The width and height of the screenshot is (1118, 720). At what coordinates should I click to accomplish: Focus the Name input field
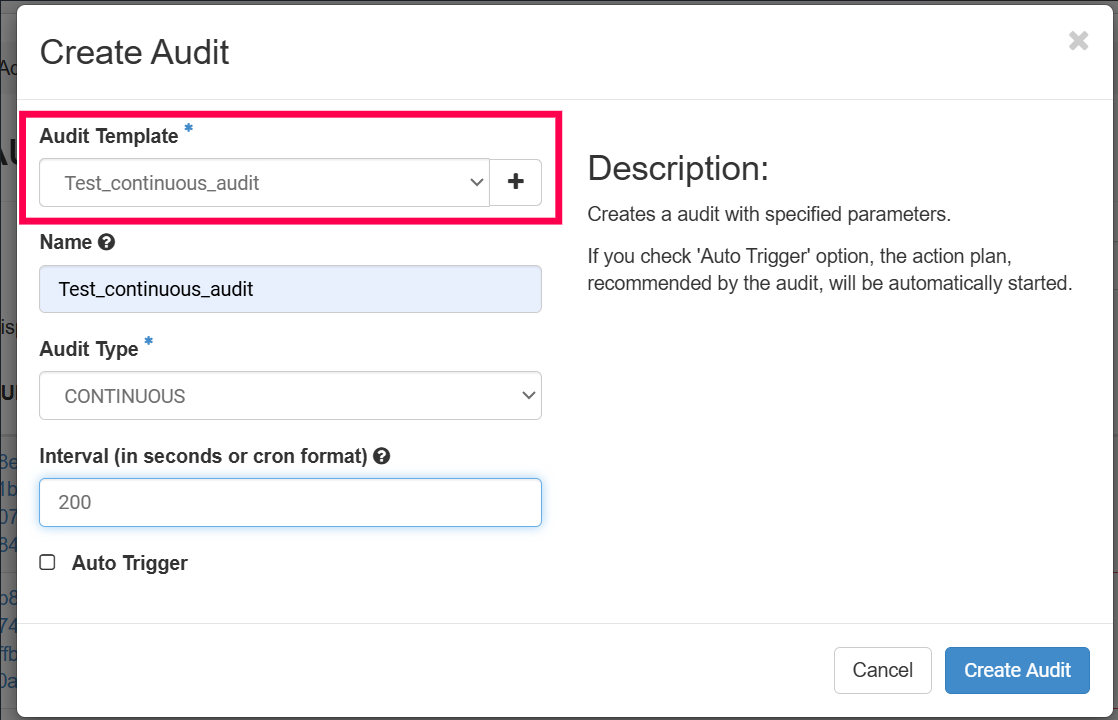[290, 289]
